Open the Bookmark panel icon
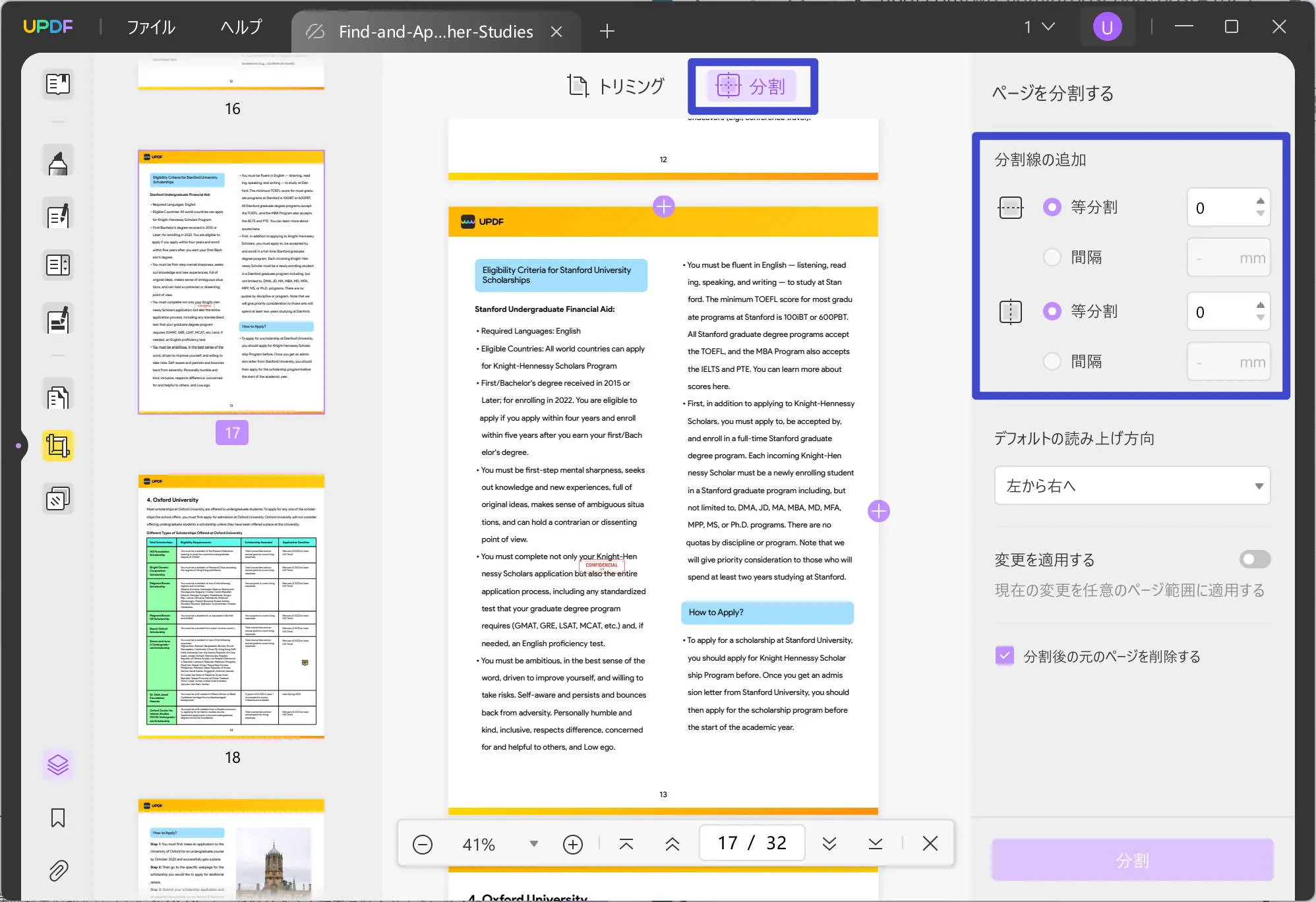The width and height of the screenshot is (1316, 902). point(58,818)
